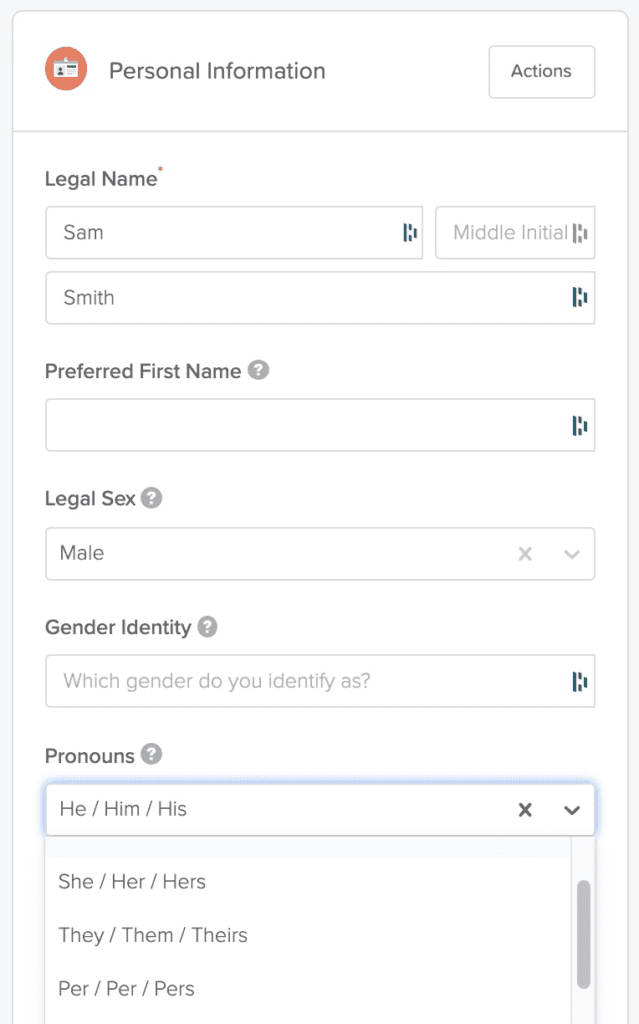This screenshot has height=1024, width=639.
Task: Open the Actions button menu
Action: click(x=541, y=71)
